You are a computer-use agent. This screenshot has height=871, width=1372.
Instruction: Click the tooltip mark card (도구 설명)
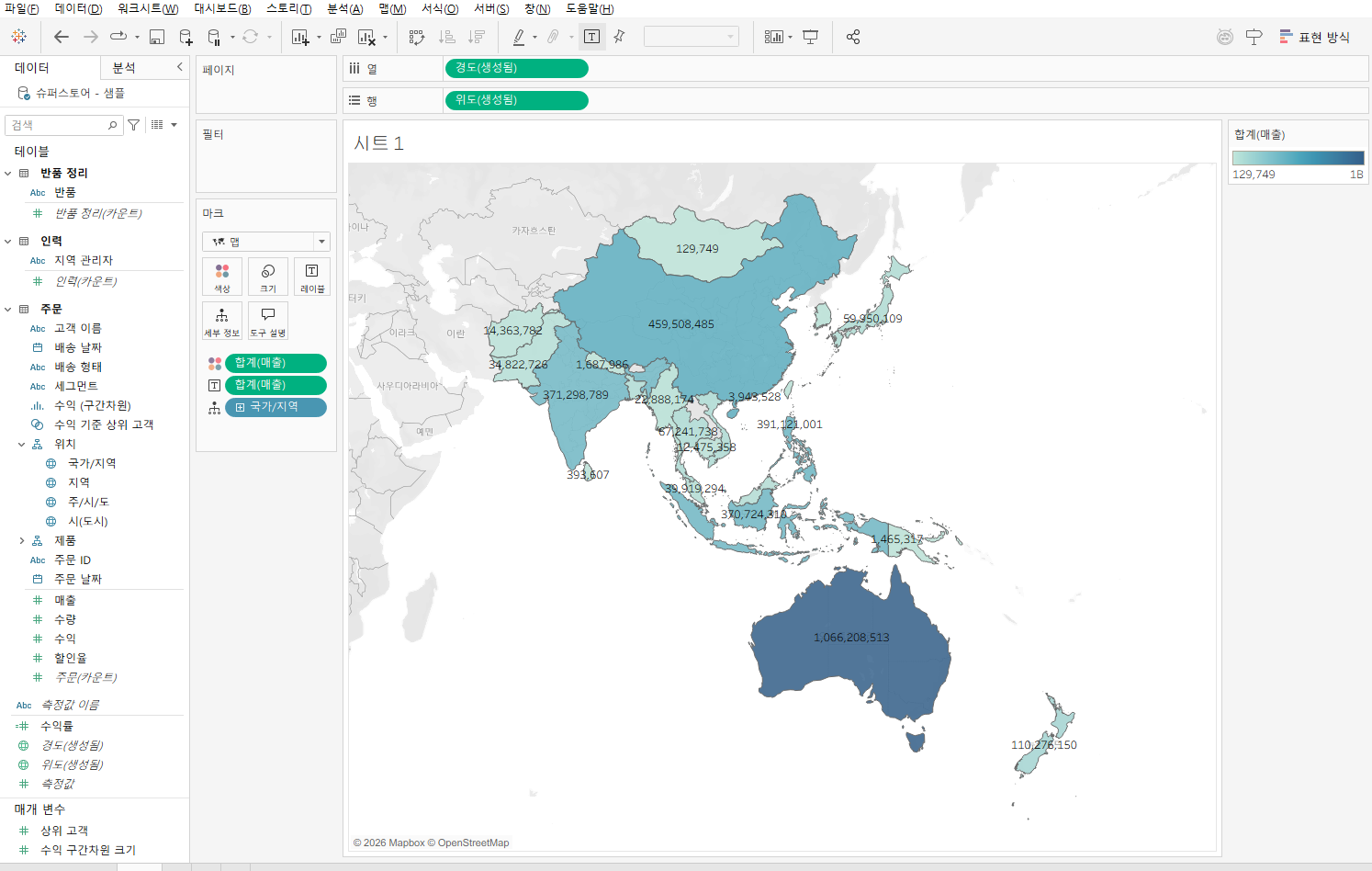click(268, 321)
